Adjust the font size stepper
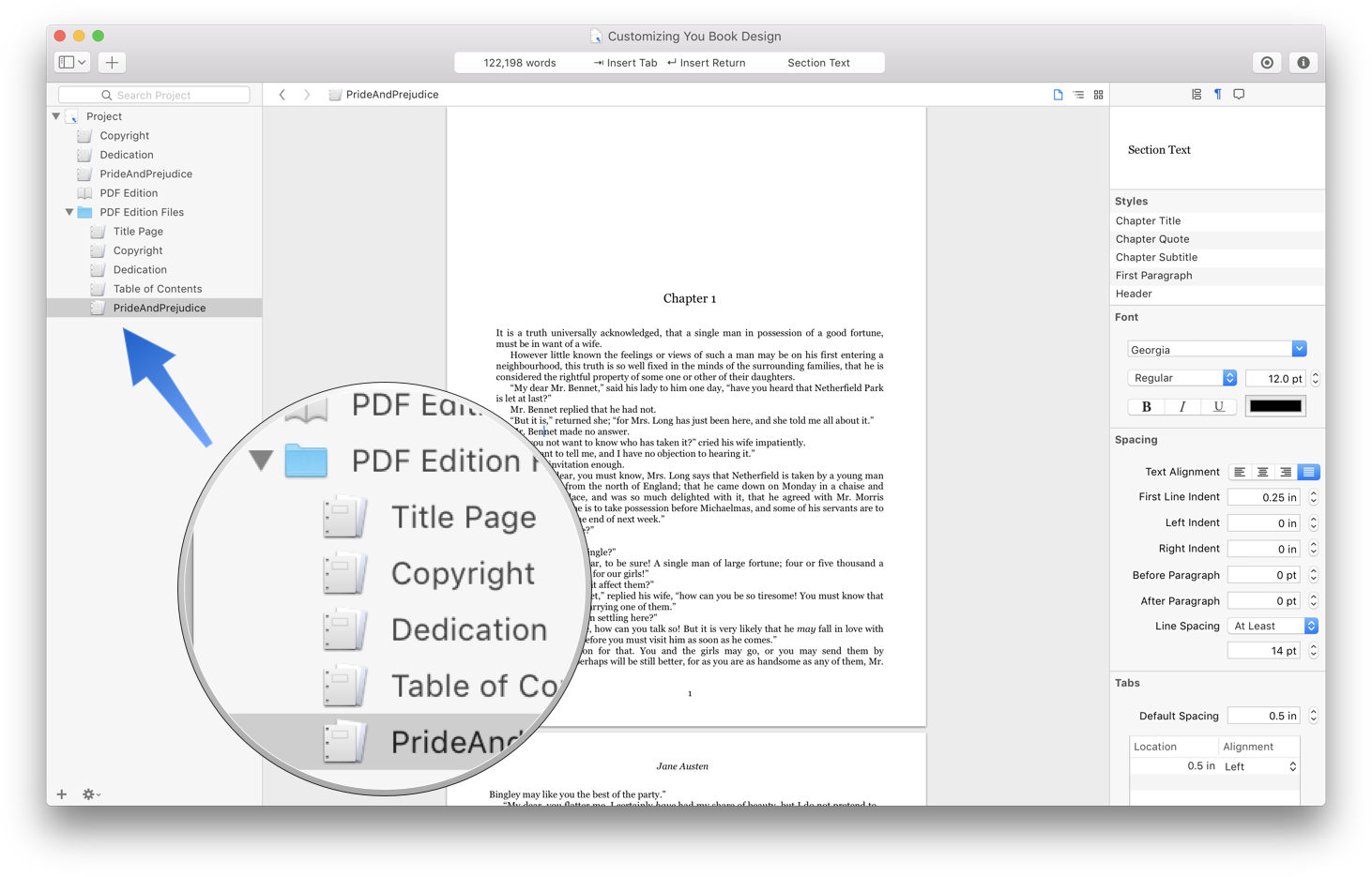The height and width of the screenshot is (877, 1372). point(1315,378)
